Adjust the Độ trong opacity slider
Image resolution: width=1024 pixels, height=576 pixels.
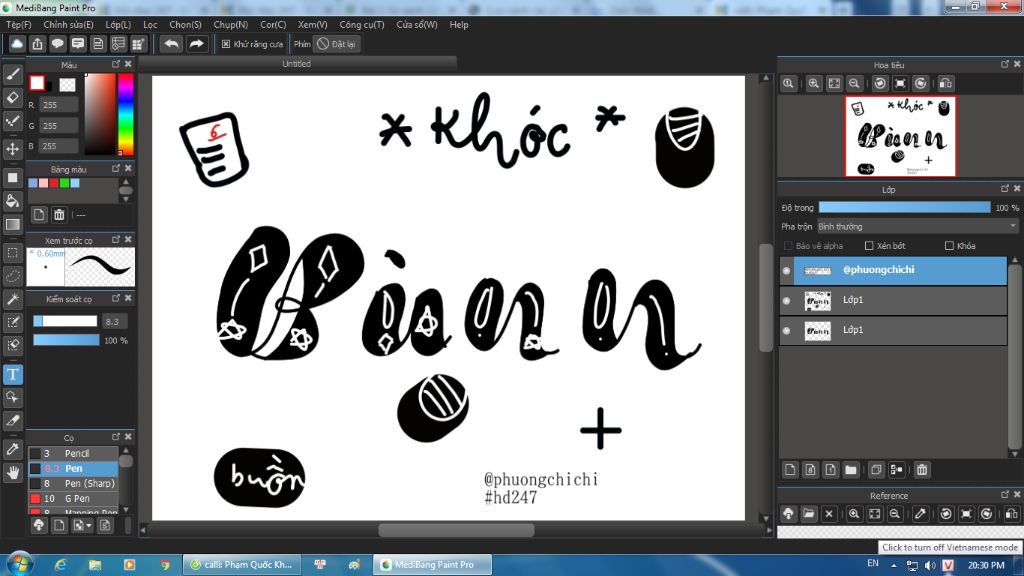click(904, 208)
